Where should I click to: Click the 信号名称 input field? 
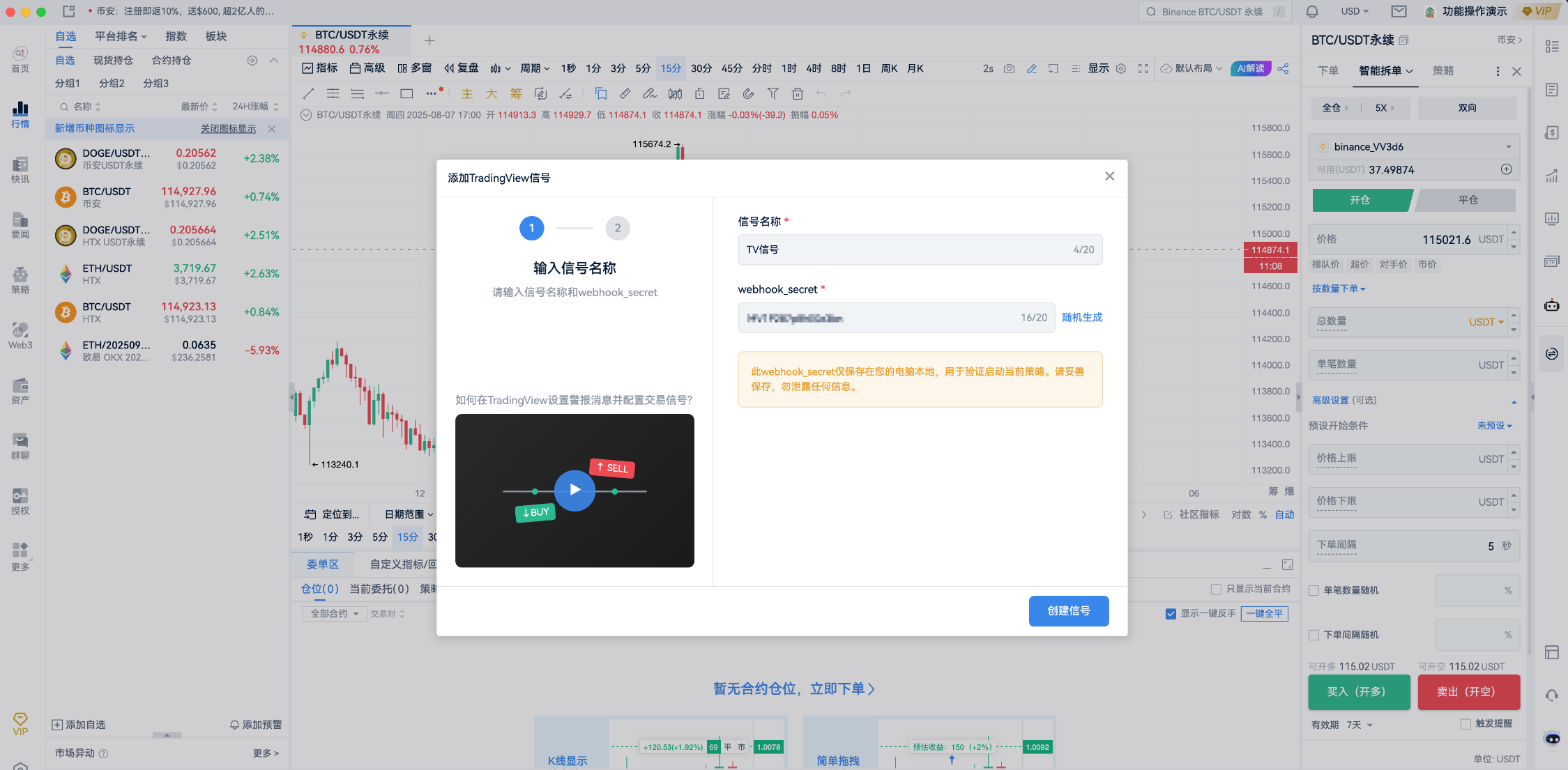[x=920, y=249]
